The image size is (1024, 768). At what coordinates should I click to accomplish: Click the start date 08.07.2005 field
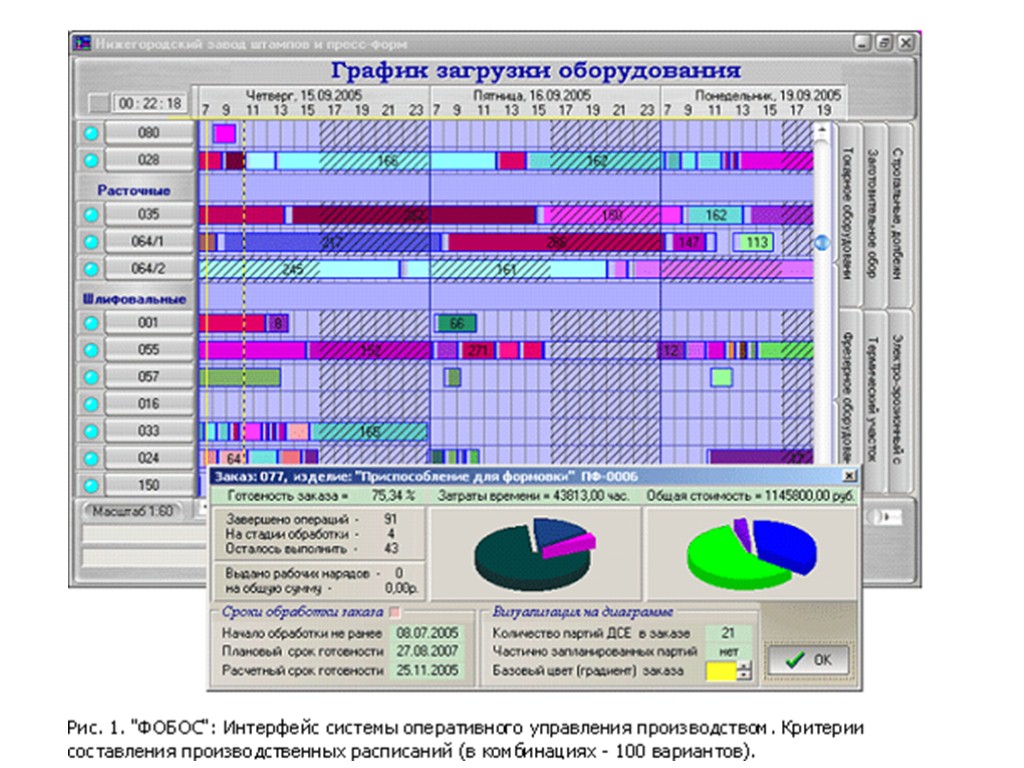click(427, 633)
